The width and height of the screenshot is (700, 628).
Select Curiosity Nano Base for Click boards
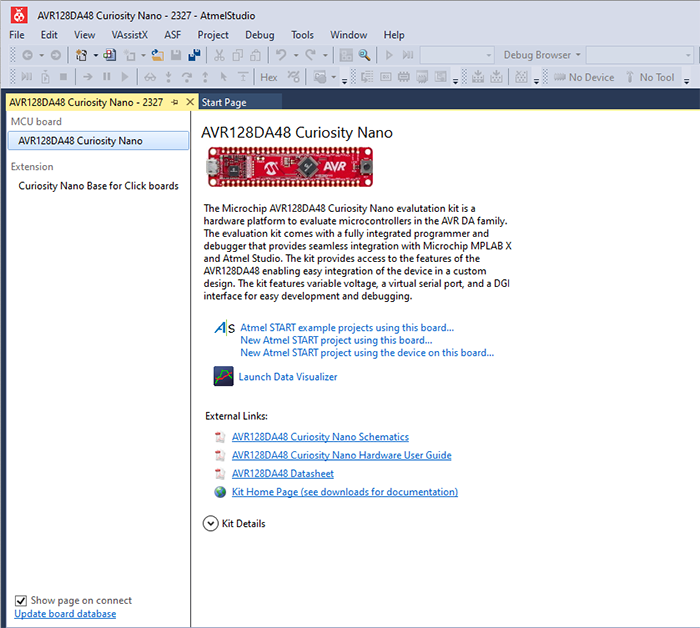pos(98,185)
